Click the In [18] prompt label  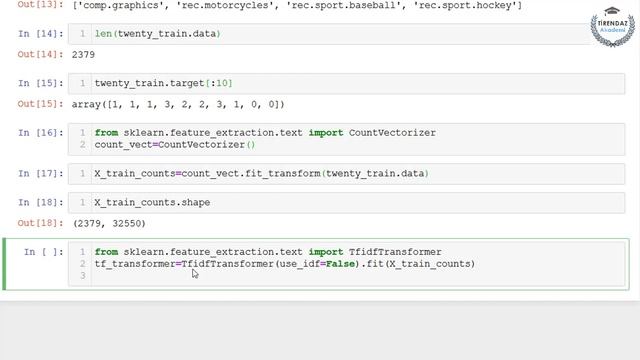point(41,202)
